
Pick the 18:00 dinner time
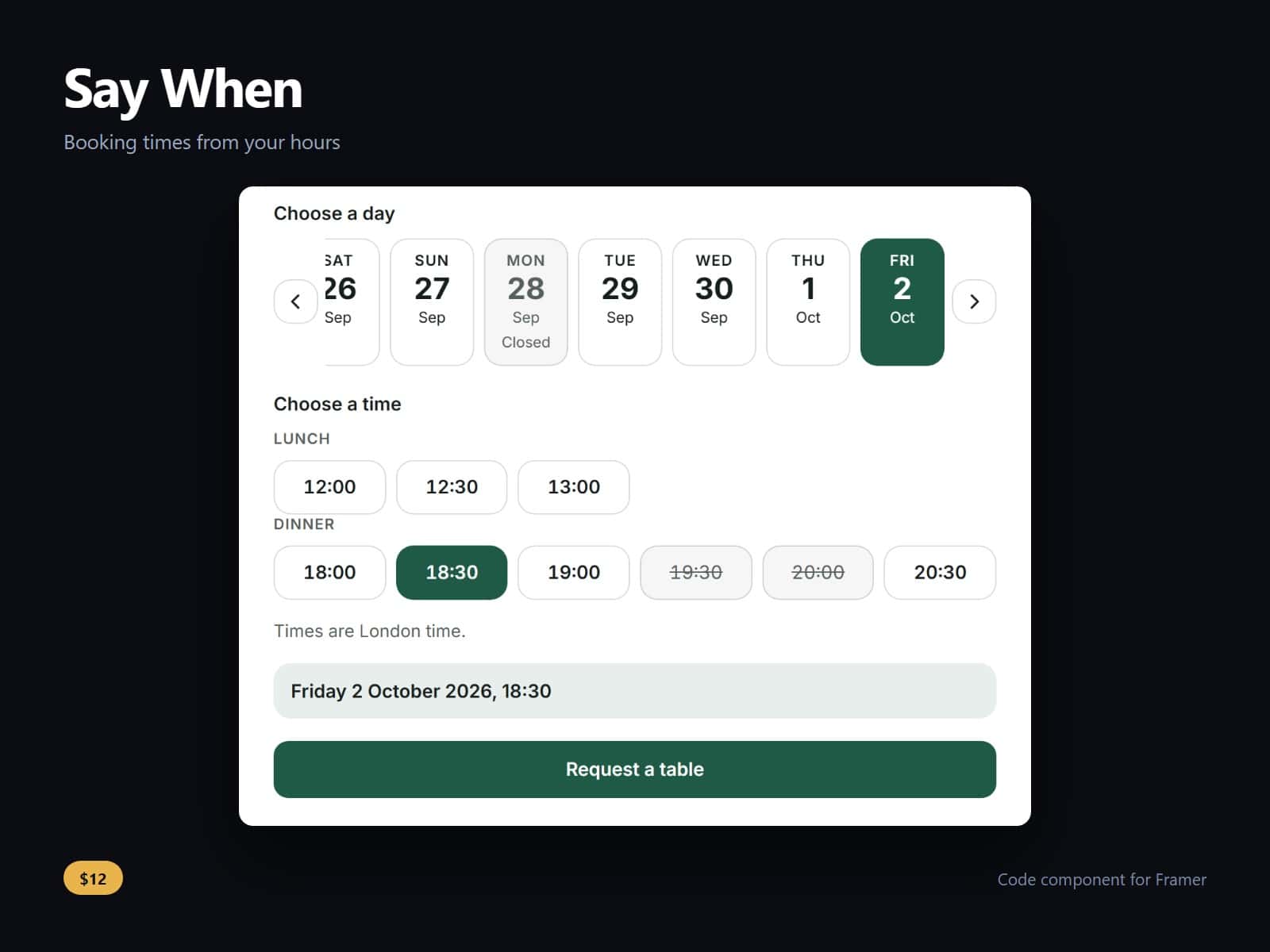click(329, 573)
